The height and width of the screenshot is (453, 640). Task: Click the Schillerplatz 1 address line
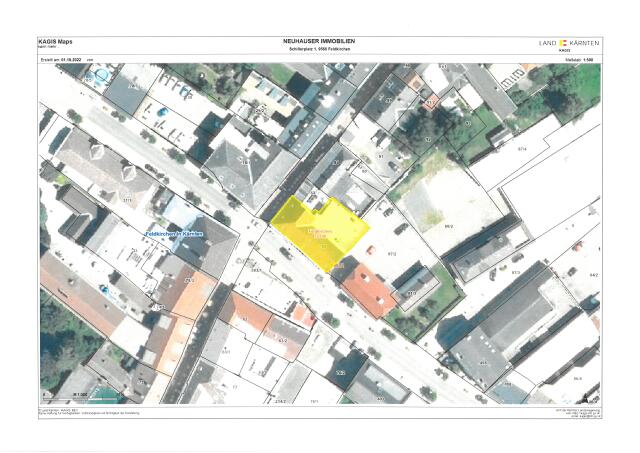(x=319, y=50)
